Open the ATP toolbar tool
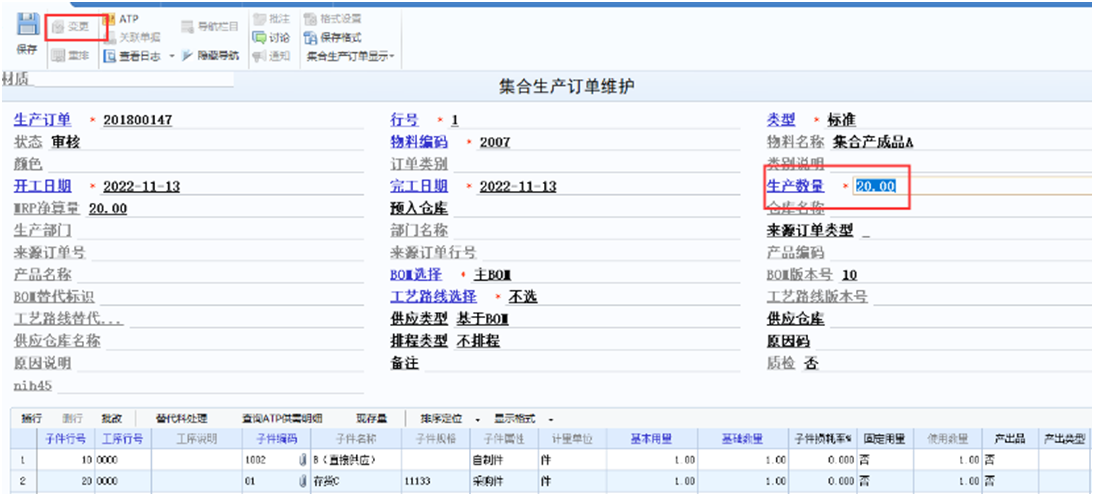 [x=121, y=19]
